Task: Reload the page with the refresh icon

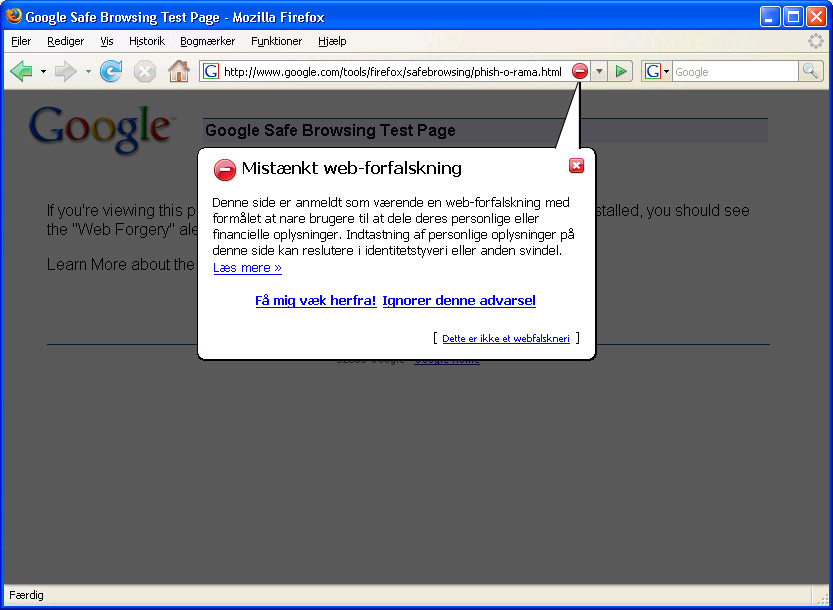Action: [x=111, y=71]
